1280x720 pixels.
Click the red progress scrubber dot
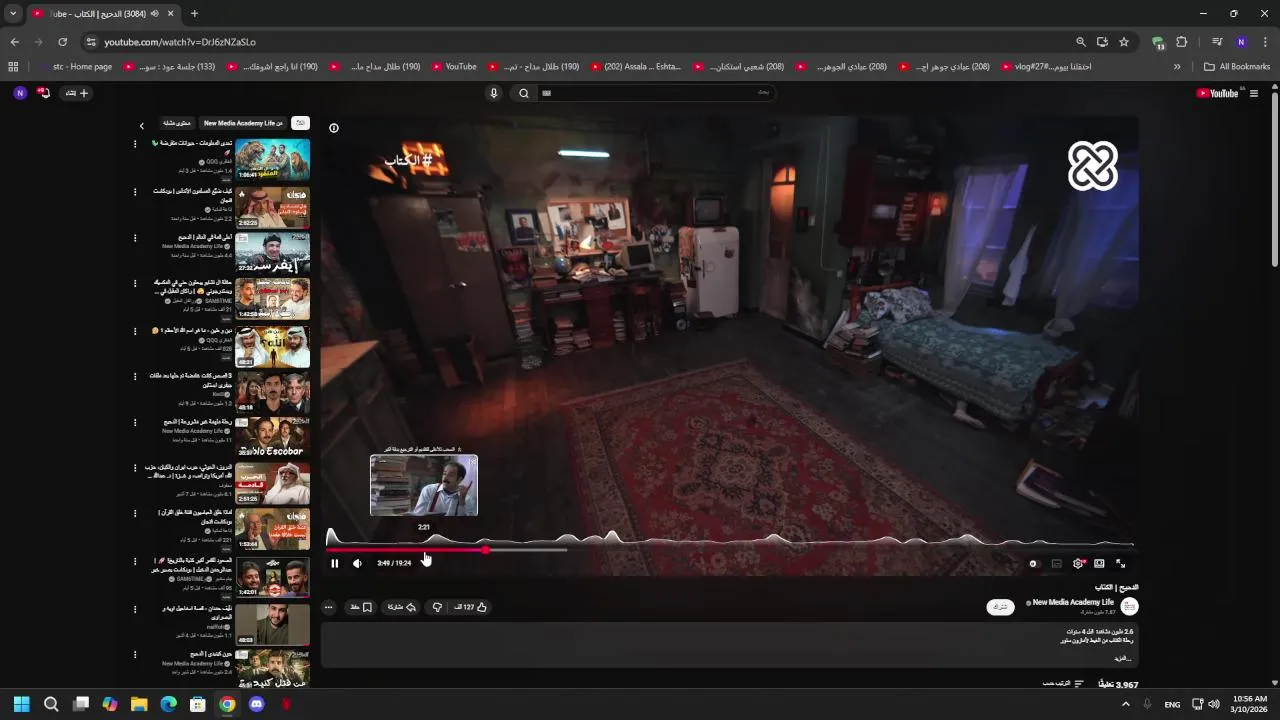click(x=486, y=550)
